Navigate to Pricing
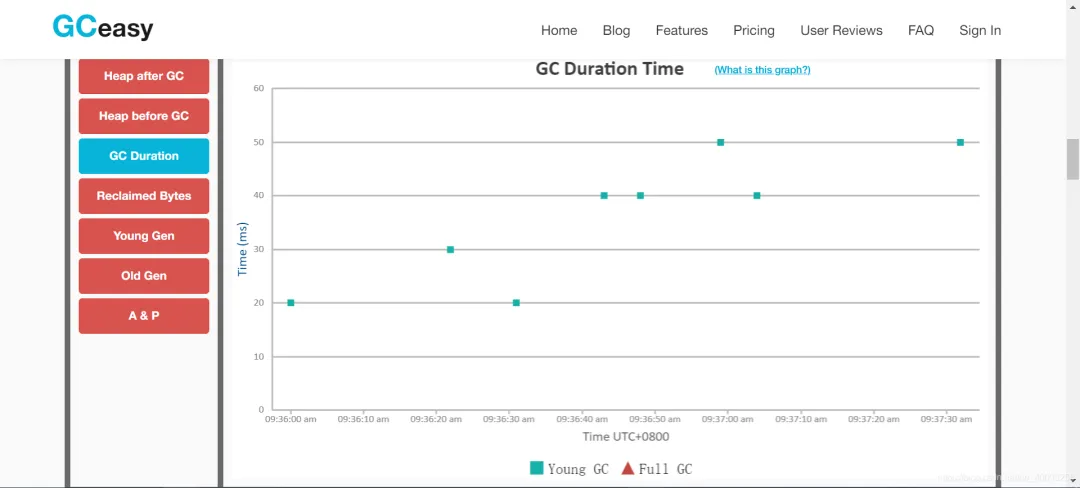 click(x=753, y=30)
